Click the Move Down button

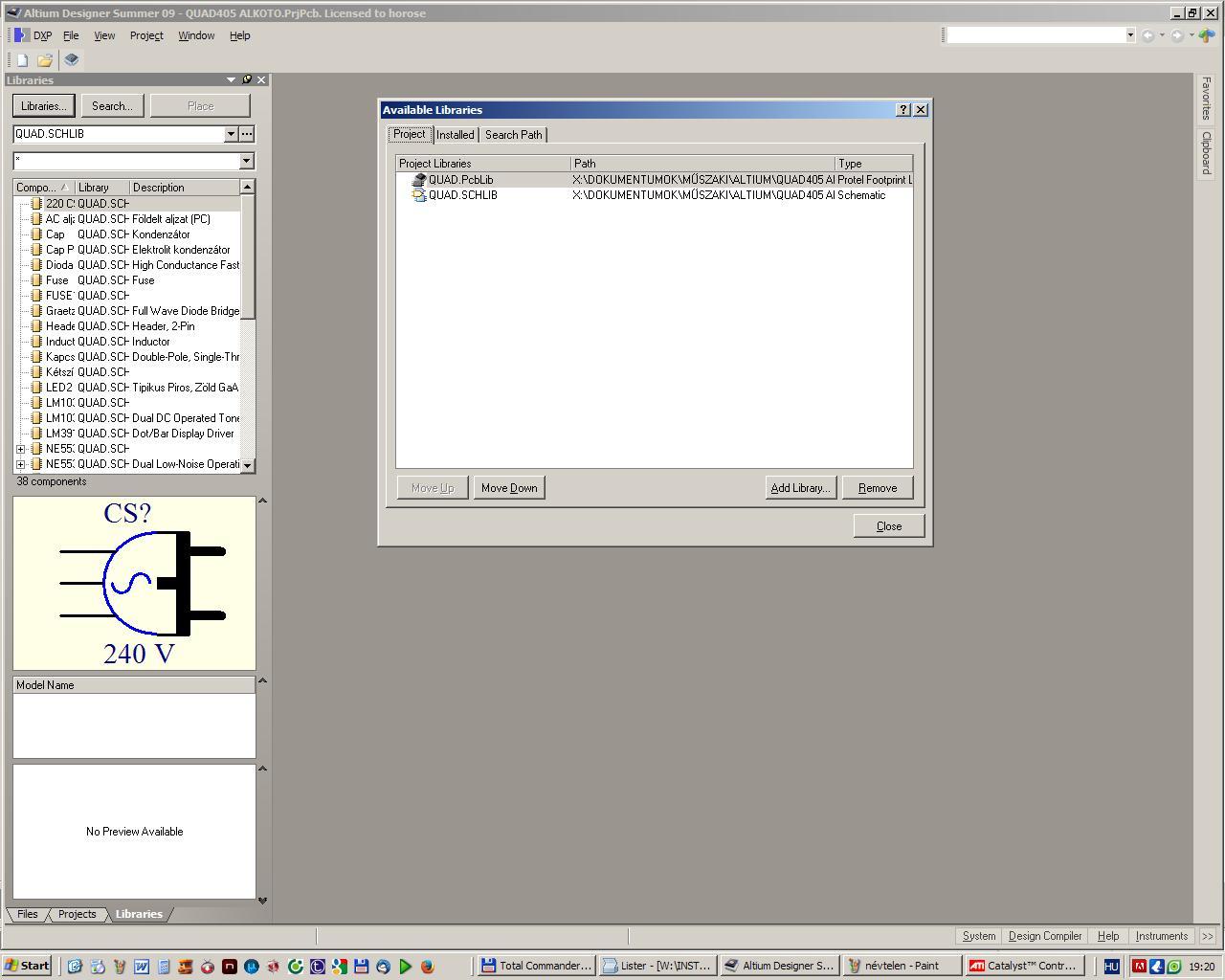(509, 488)
